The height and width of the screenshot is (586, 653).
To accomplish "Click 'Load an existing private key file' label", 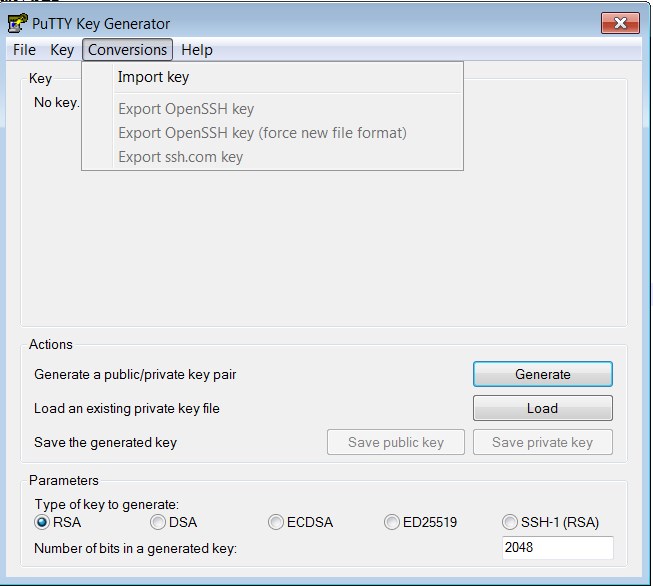I will [x=127, y=408].
